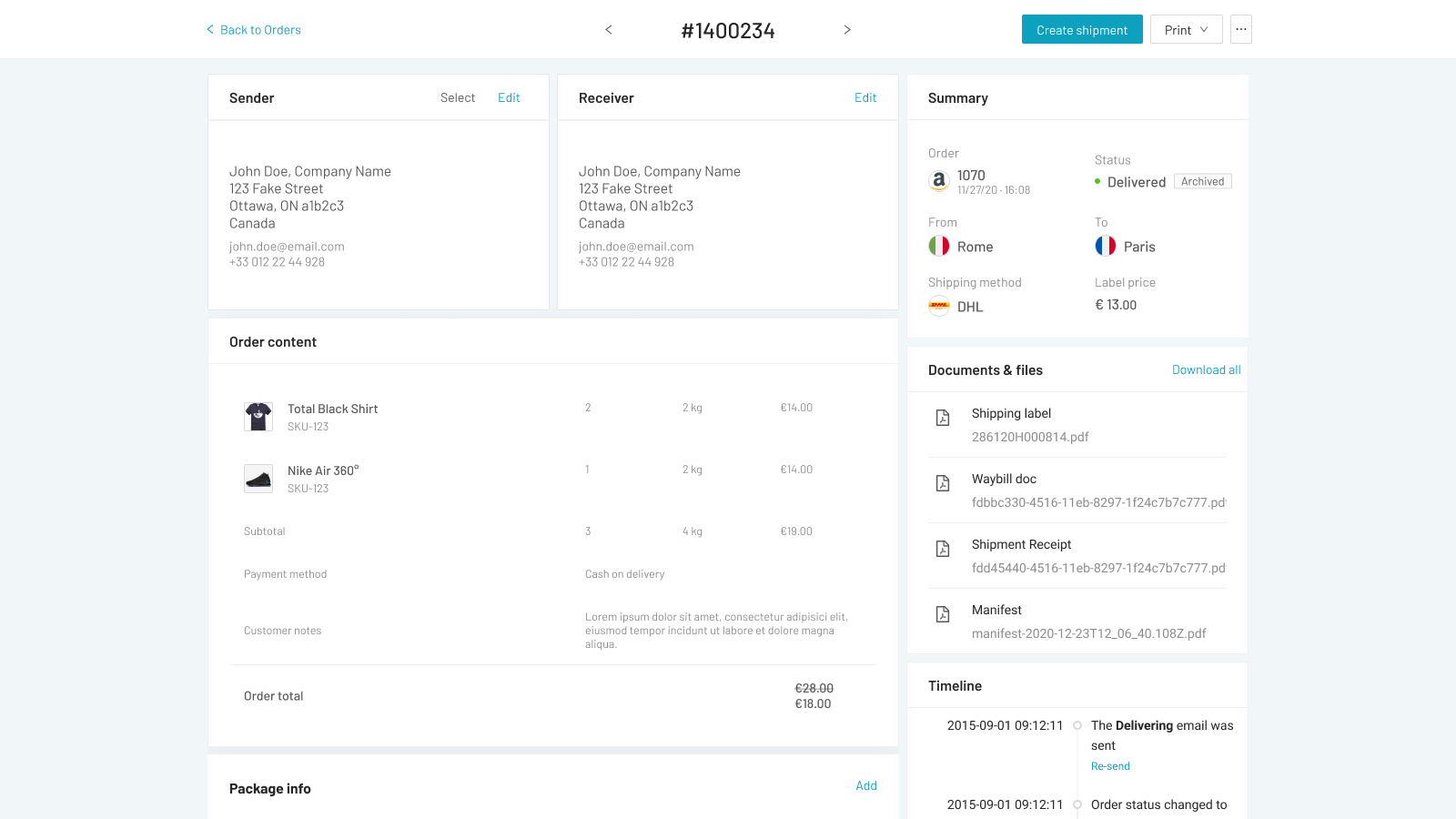Click the Create shipment button
The image size is (1456, 819).
tap(1081, 30)
